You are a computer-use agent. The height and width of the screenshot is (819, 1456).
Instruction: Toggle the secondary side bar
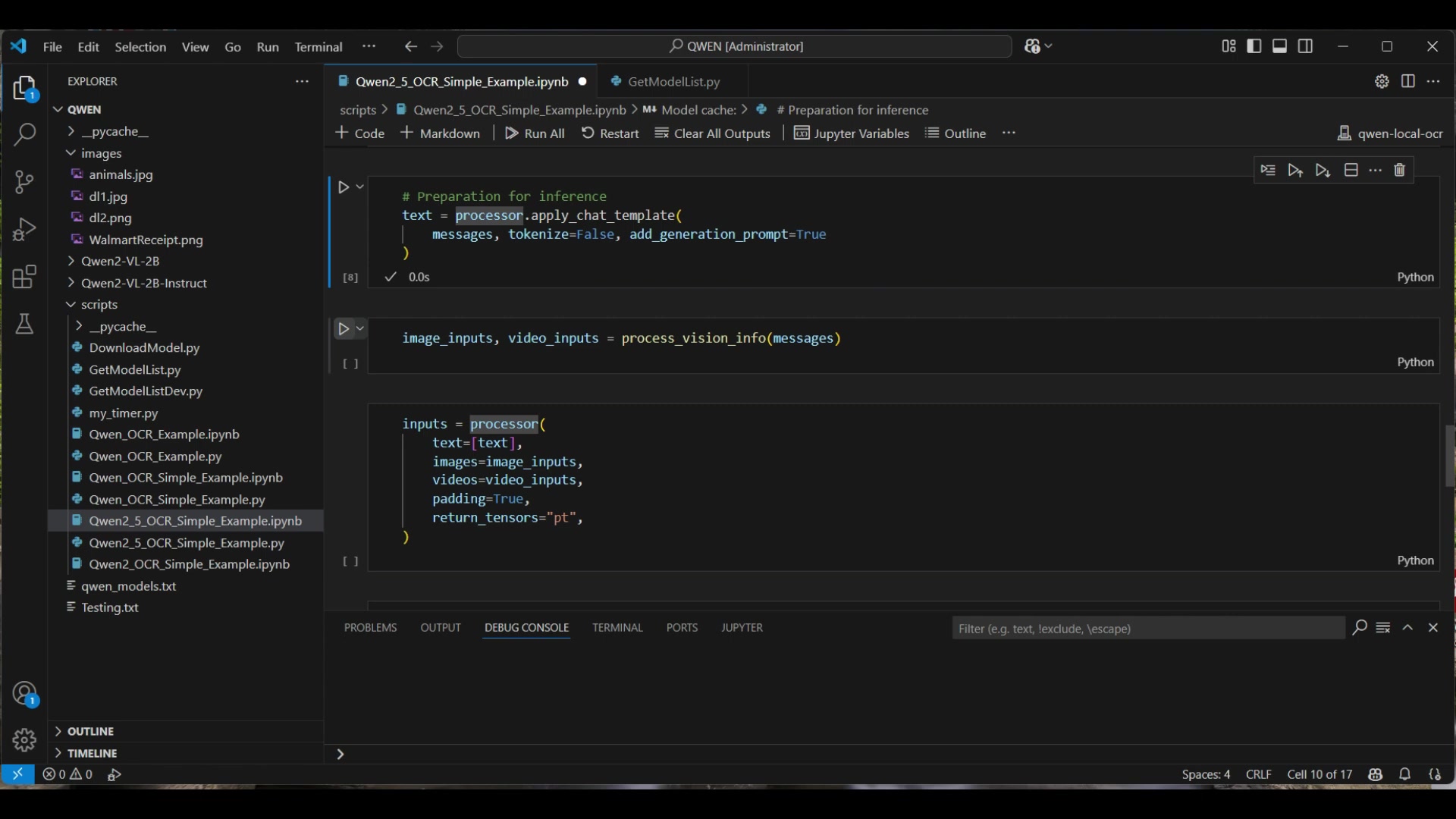[x=1306, y=46]
